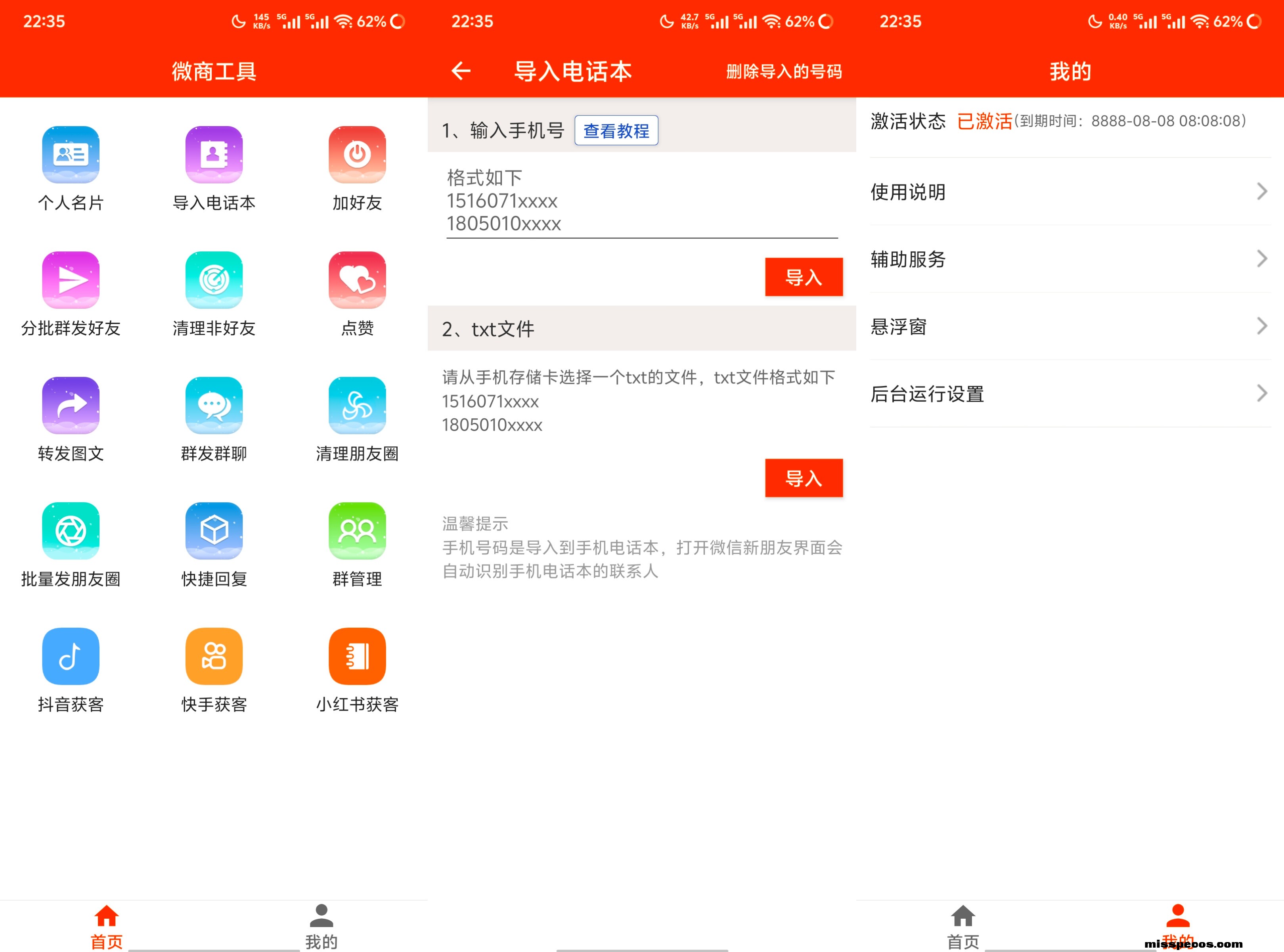The width and height of the screenshot is (1284, 952).
Task: Tap the 群发群聊 chat bubble icon
Action: (214, 405)
